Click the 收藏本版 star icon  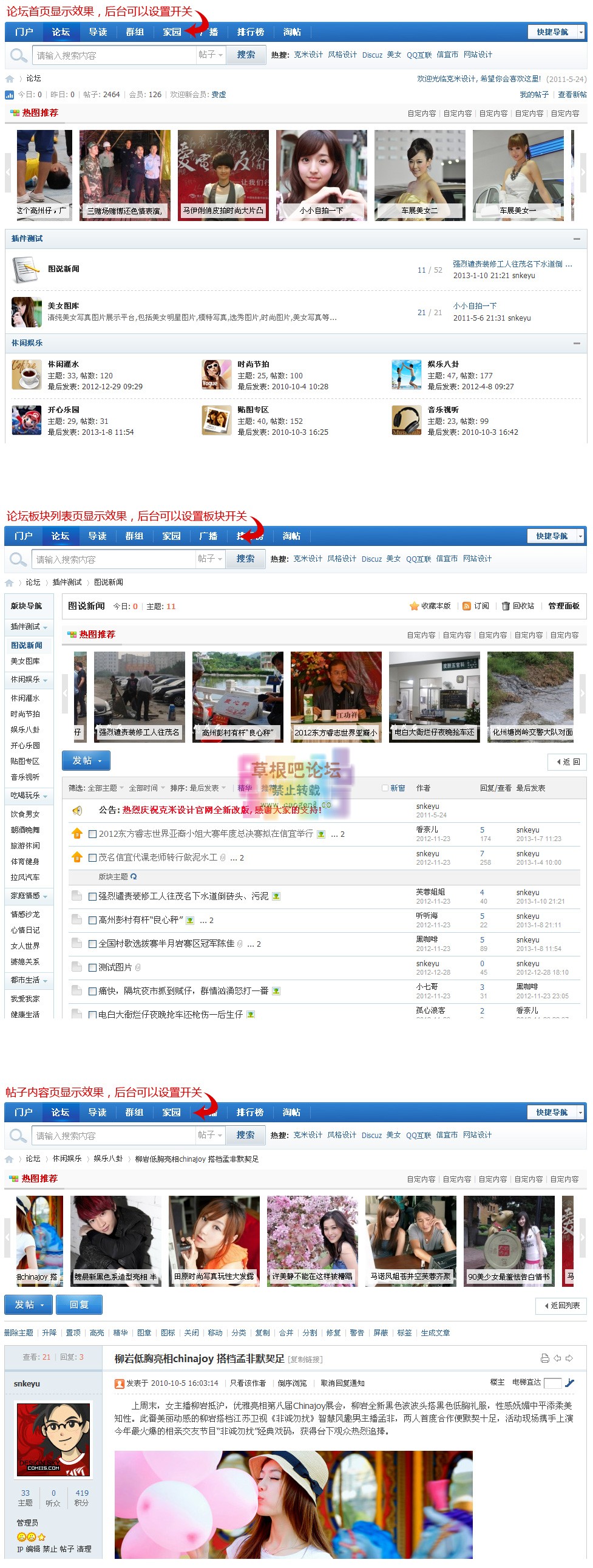coord(414,606)
